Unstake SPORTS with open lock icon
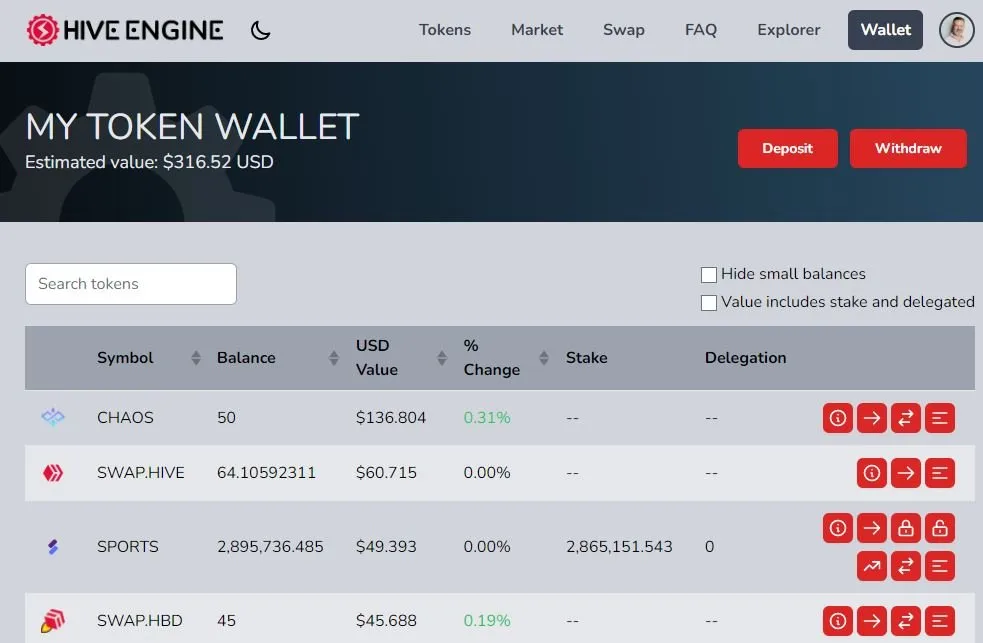Image resolution: width=983 pixels, height=643 pixels. 939,528
